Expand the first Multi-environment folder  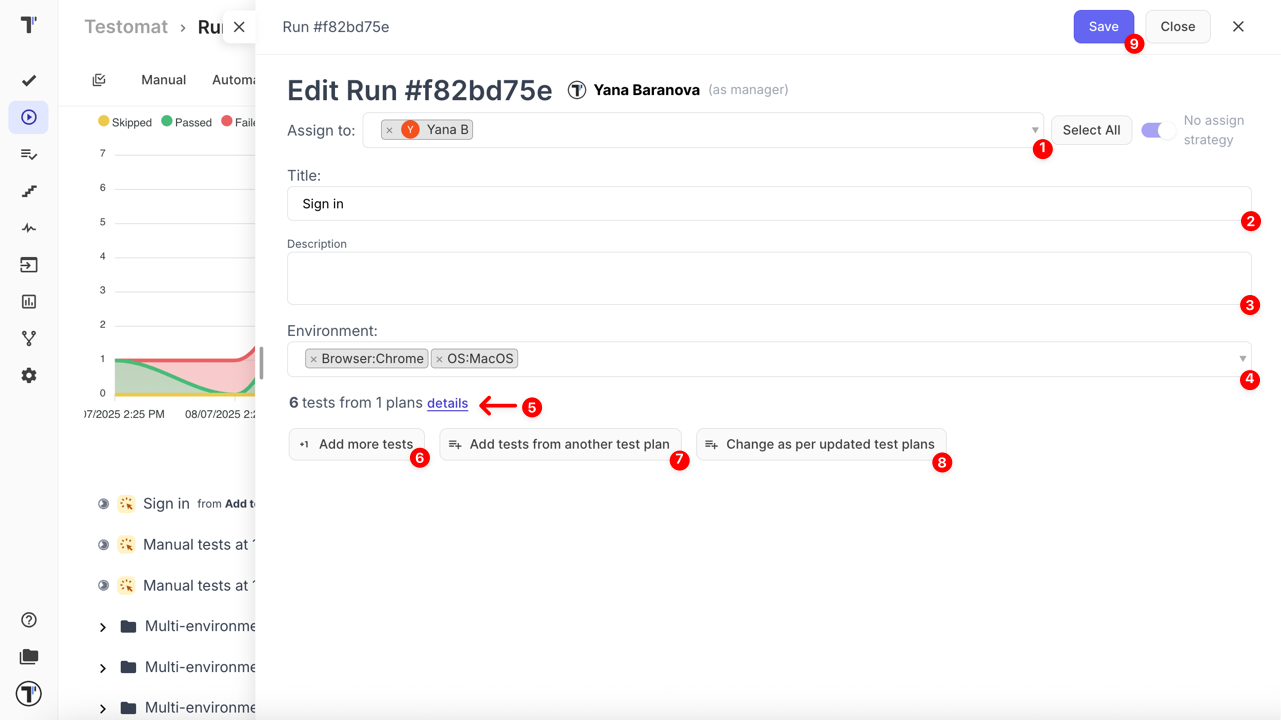(x=103, y=627)
